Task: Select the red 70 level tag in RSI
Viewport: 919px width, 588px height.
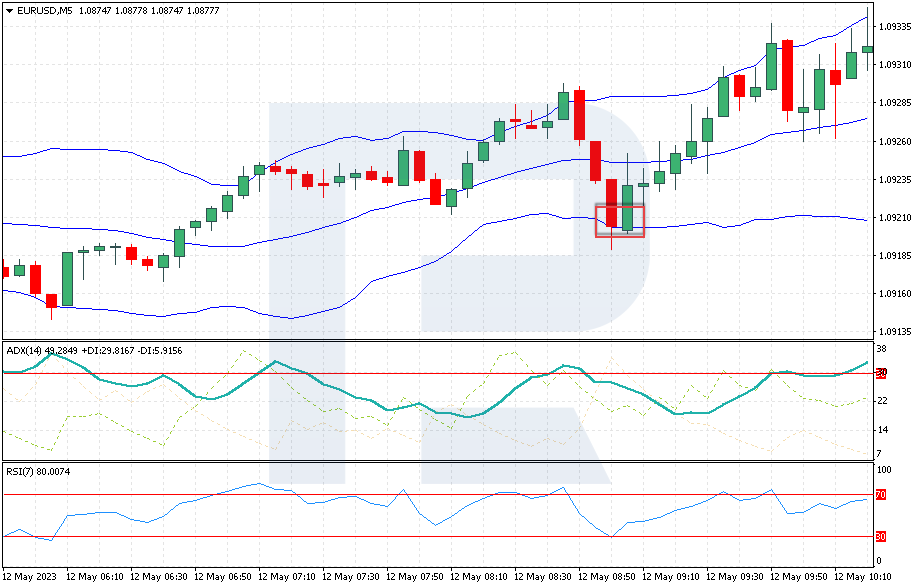Action: click(x=880, y=495)
